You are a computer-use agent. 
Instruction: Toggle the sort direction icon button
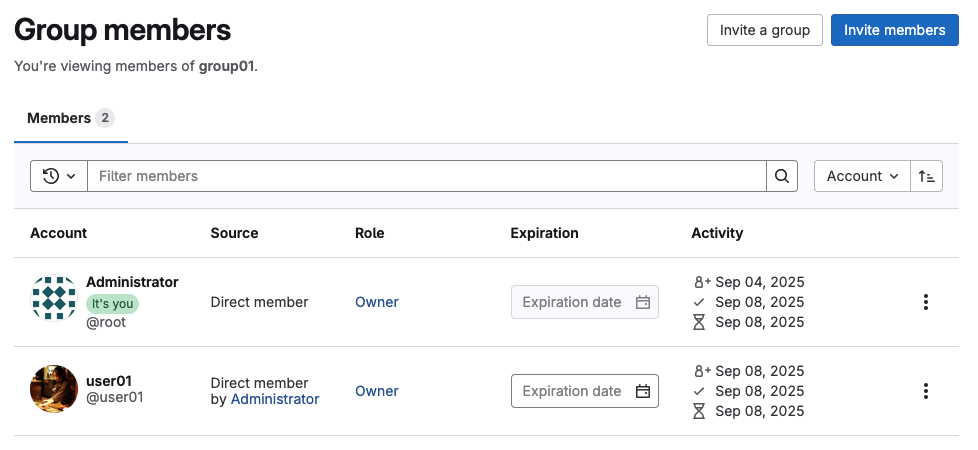[x=926, y=176]
